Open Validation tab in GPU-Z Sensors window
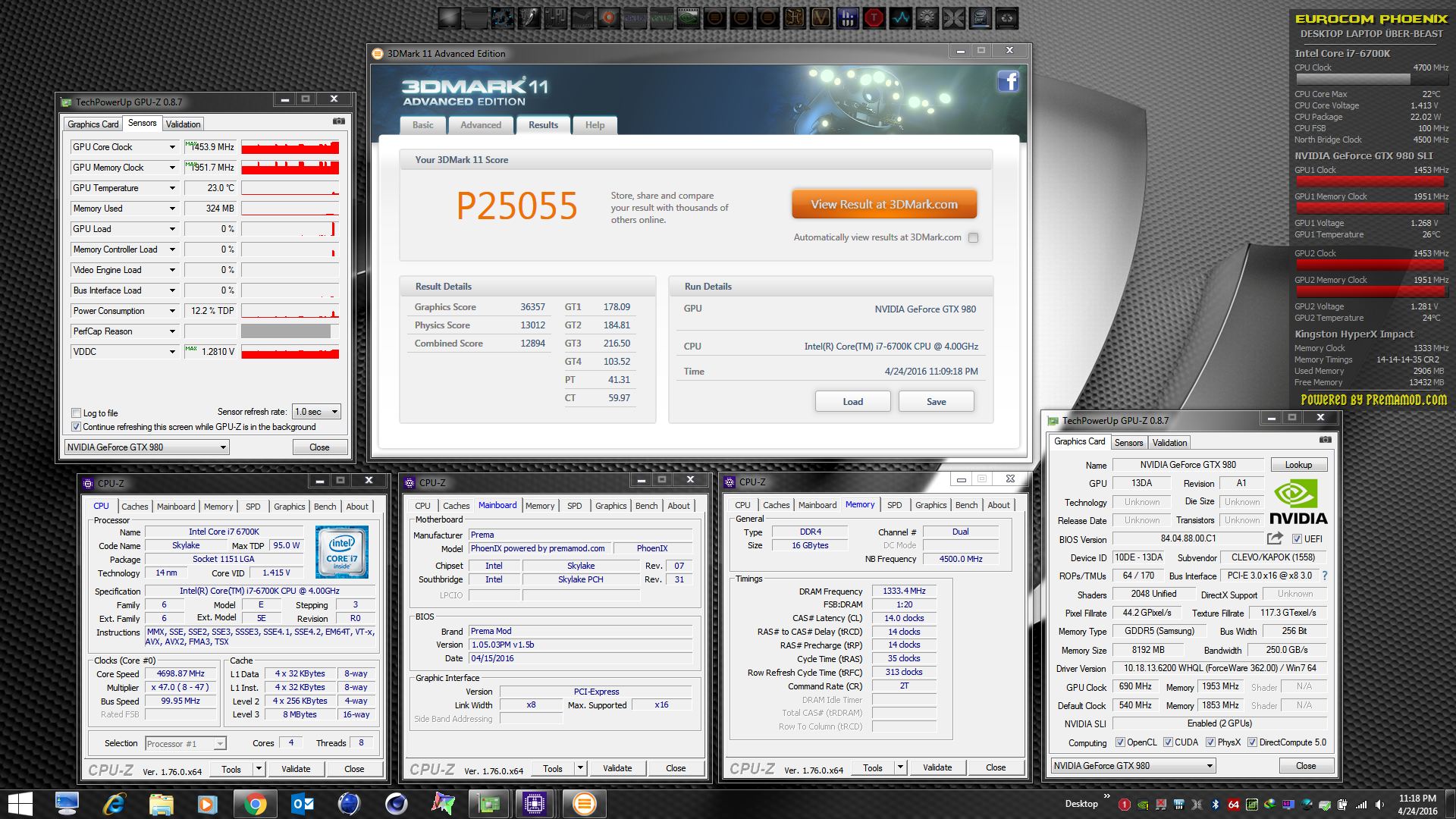The height and width of the screenshot is (819, 1456). click(184, 124)
